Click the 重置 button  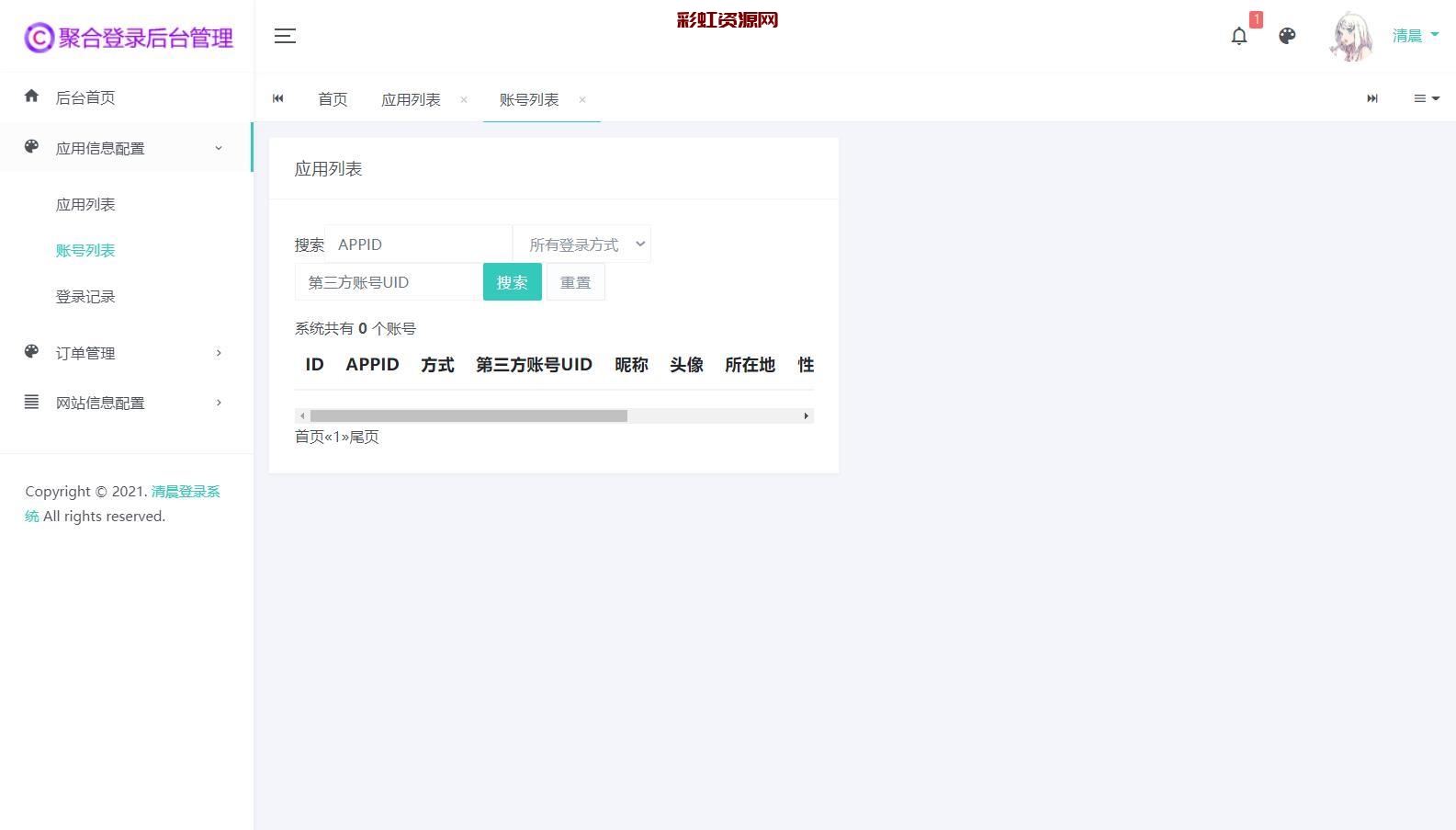click(575, 282)
